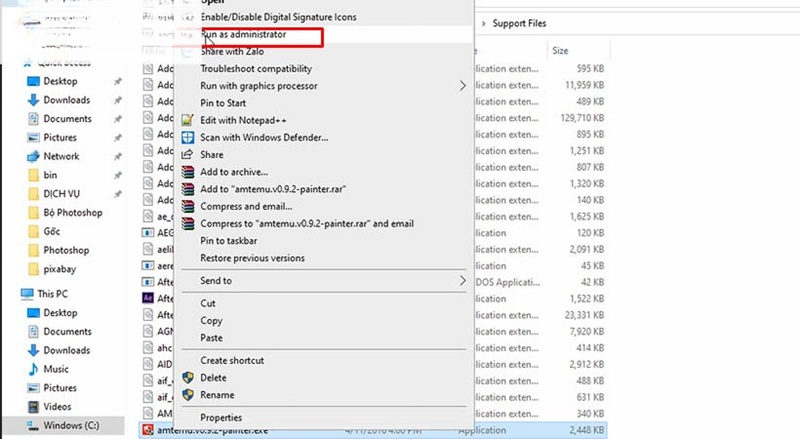Click the shield icon beside Rename
The width and height of the screenshot is (800, 439).
(188, 395)
